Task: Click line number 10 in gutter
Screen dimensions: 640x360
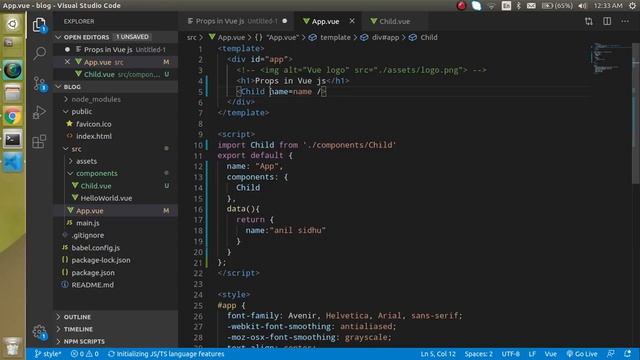Action: 198,145
